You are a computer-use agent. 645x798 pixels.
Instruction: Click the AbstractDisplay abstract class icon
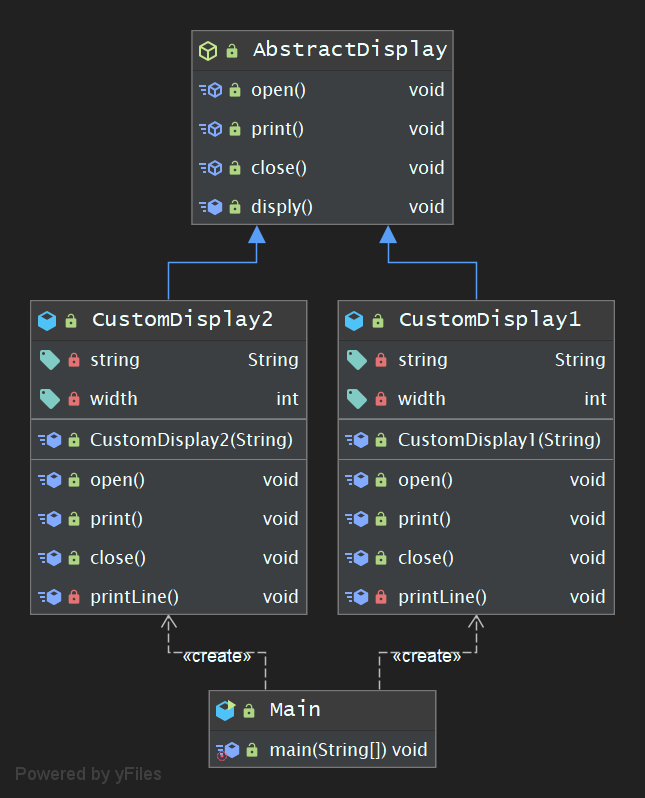coord(208,50)
